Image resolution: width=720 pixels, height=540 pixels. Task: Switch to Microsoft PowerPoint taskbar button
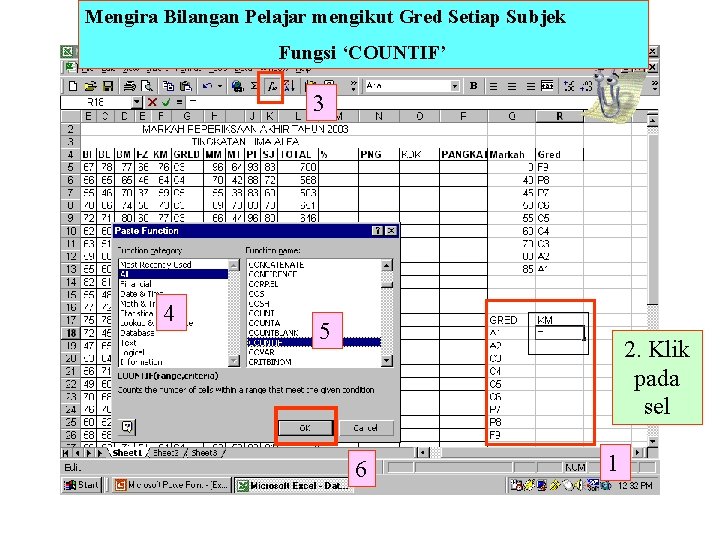click(171, 485)
